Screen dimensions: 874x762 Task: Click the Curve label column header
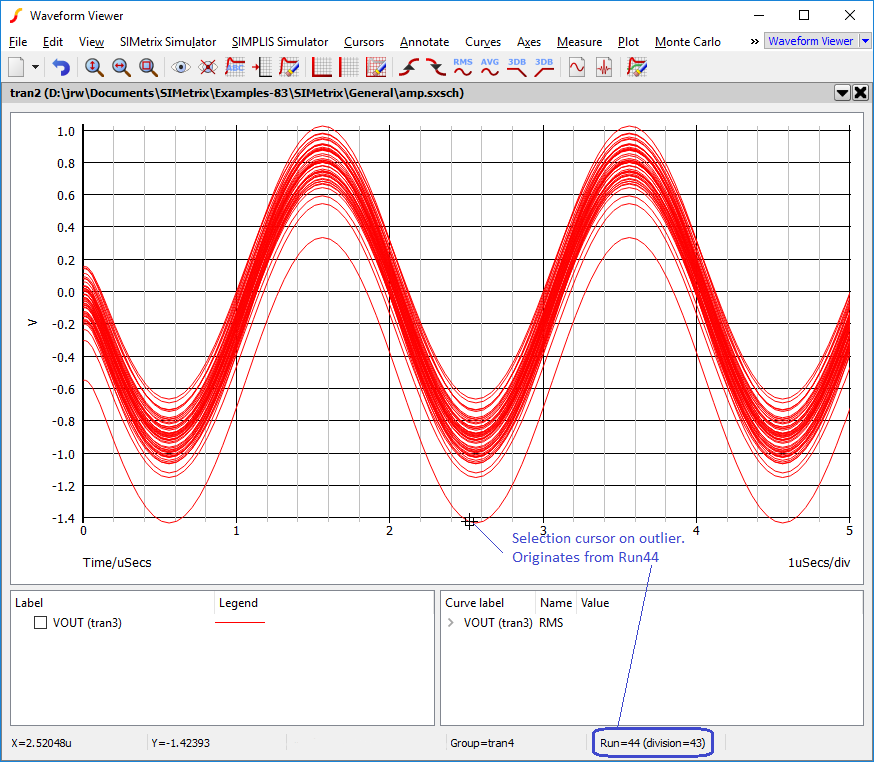tap(474, 603)
